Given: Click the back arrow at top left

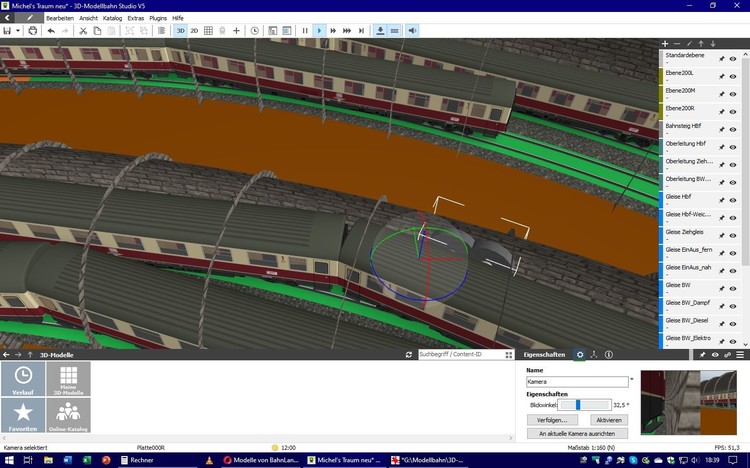Looking at the screenshot, I should pos(7,18).
